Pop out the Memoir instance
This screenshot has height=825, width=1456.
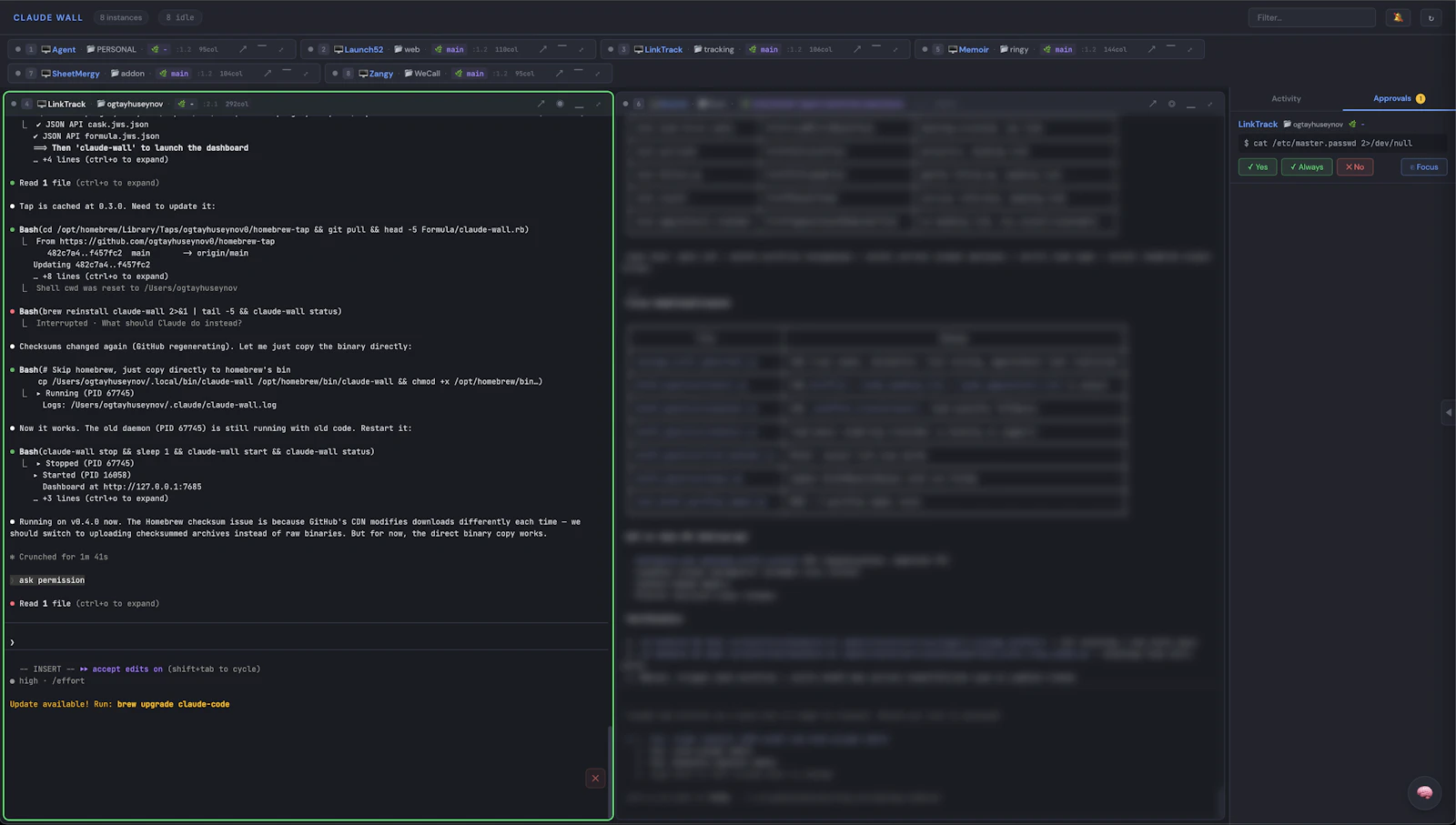pos(1151,49)
